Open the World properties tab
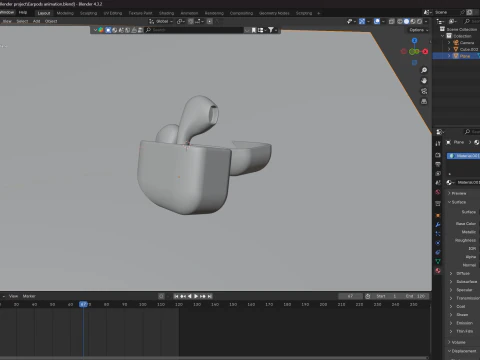Viewport: 480px width, 360px height. point(438,192)
